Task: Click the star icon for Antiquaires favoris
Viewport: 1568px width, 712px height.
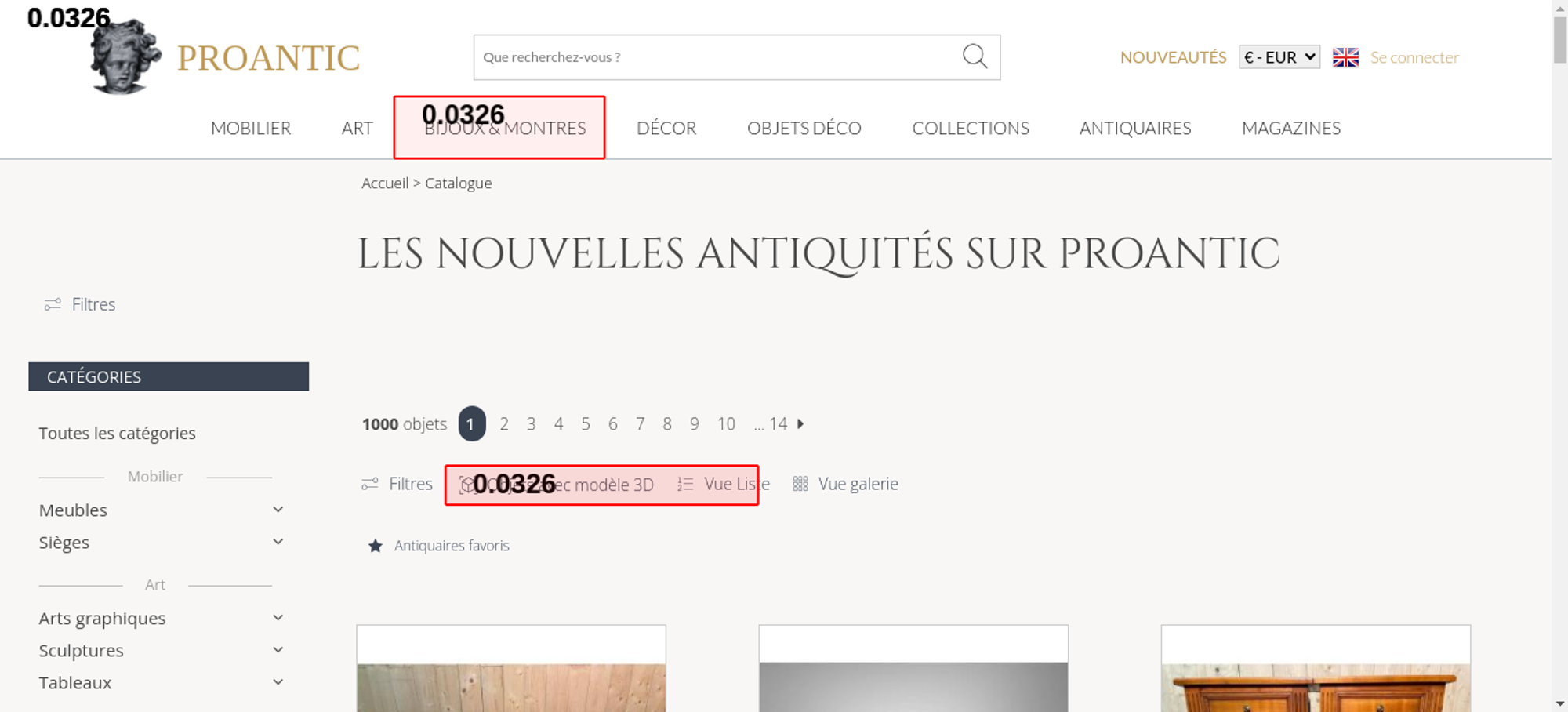Action: (x=376, y=546)
